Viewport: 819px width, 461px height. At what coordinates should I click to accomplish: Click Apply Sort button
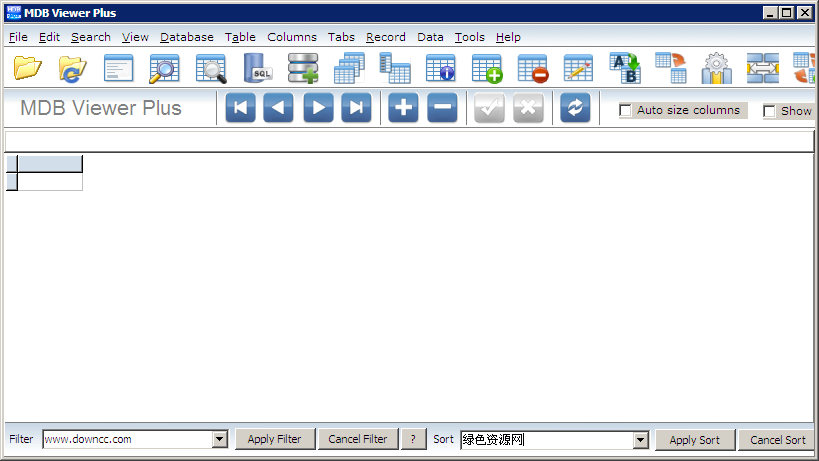pos(695,440)
